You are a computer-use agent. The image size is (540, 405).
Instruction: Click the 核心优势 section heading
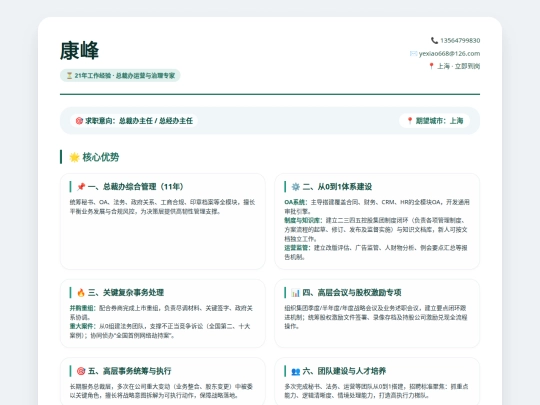[x=101, y=157]
